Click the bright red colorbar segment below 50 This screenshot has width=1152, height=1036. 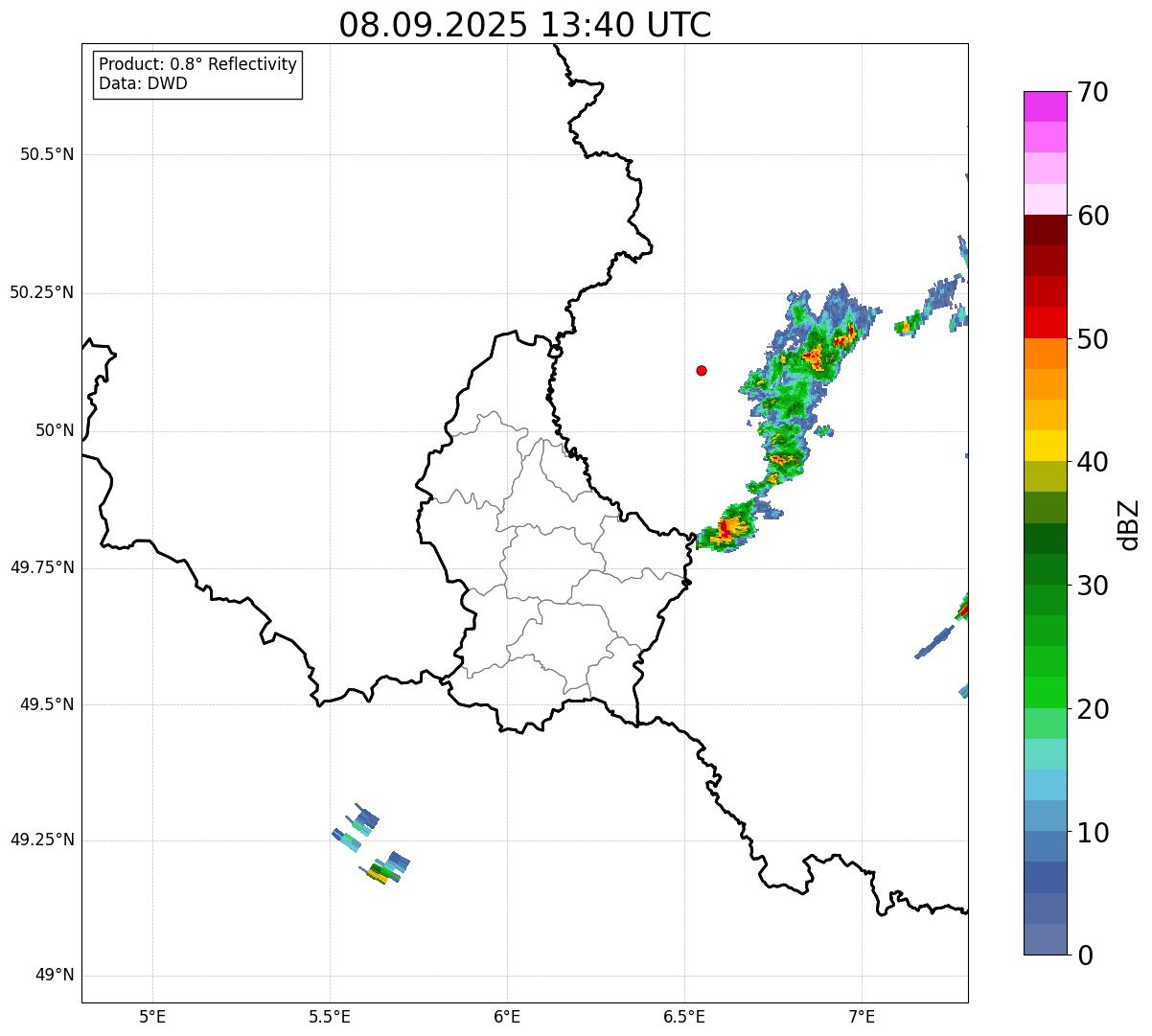click(x=1046, y=322)
